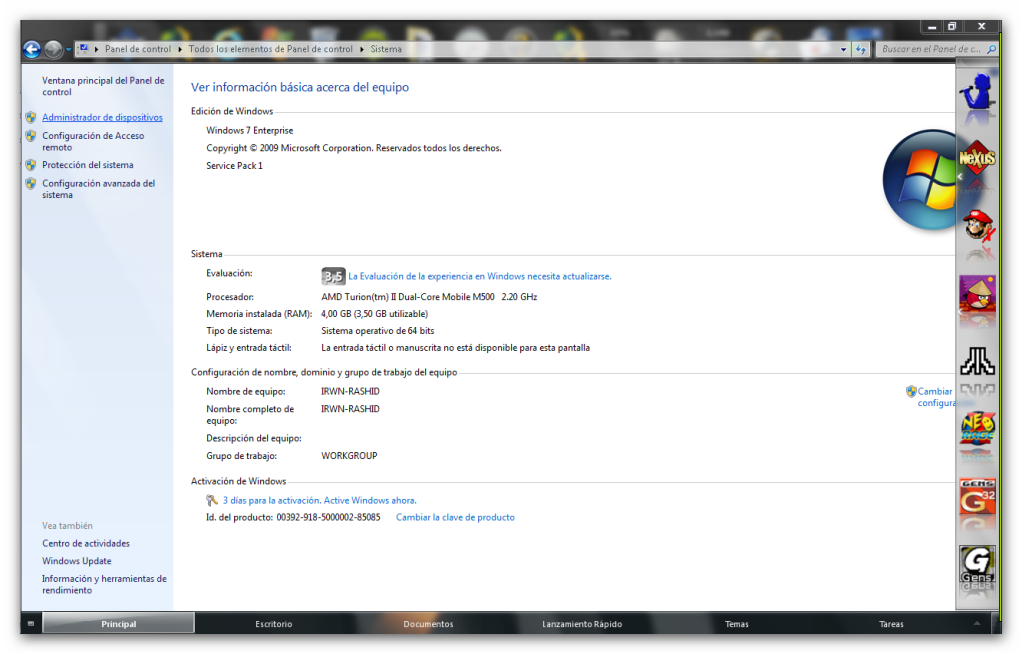
Task: Expand the arrow before Panel de control
Action: 96,49
